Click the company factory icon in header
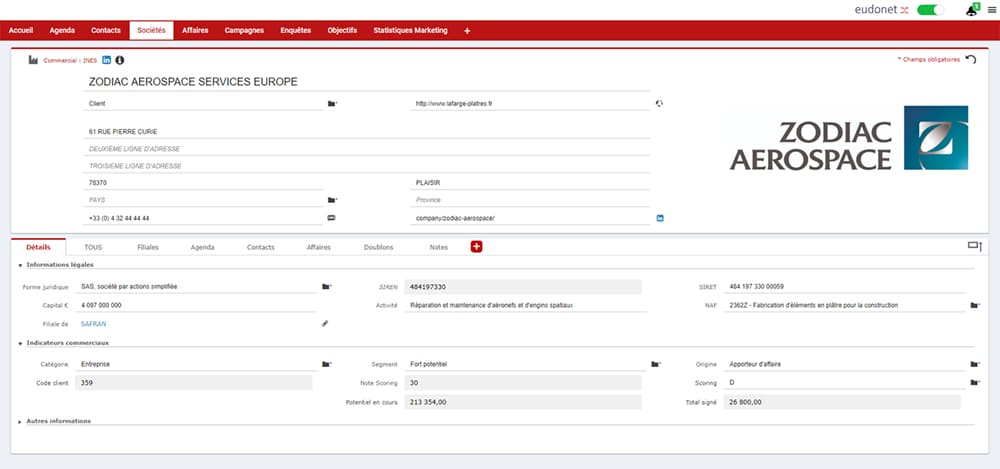The image size is (1000, 469). pos(33,60)
